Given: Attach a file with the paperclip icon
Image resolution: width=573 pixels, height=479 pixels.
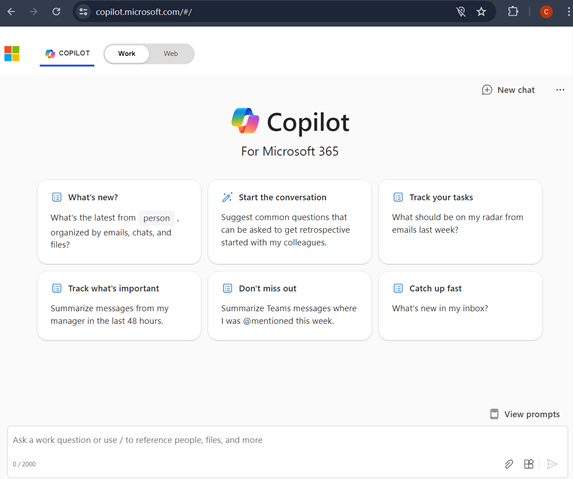Looking at the screenshot, I should 509,464.
